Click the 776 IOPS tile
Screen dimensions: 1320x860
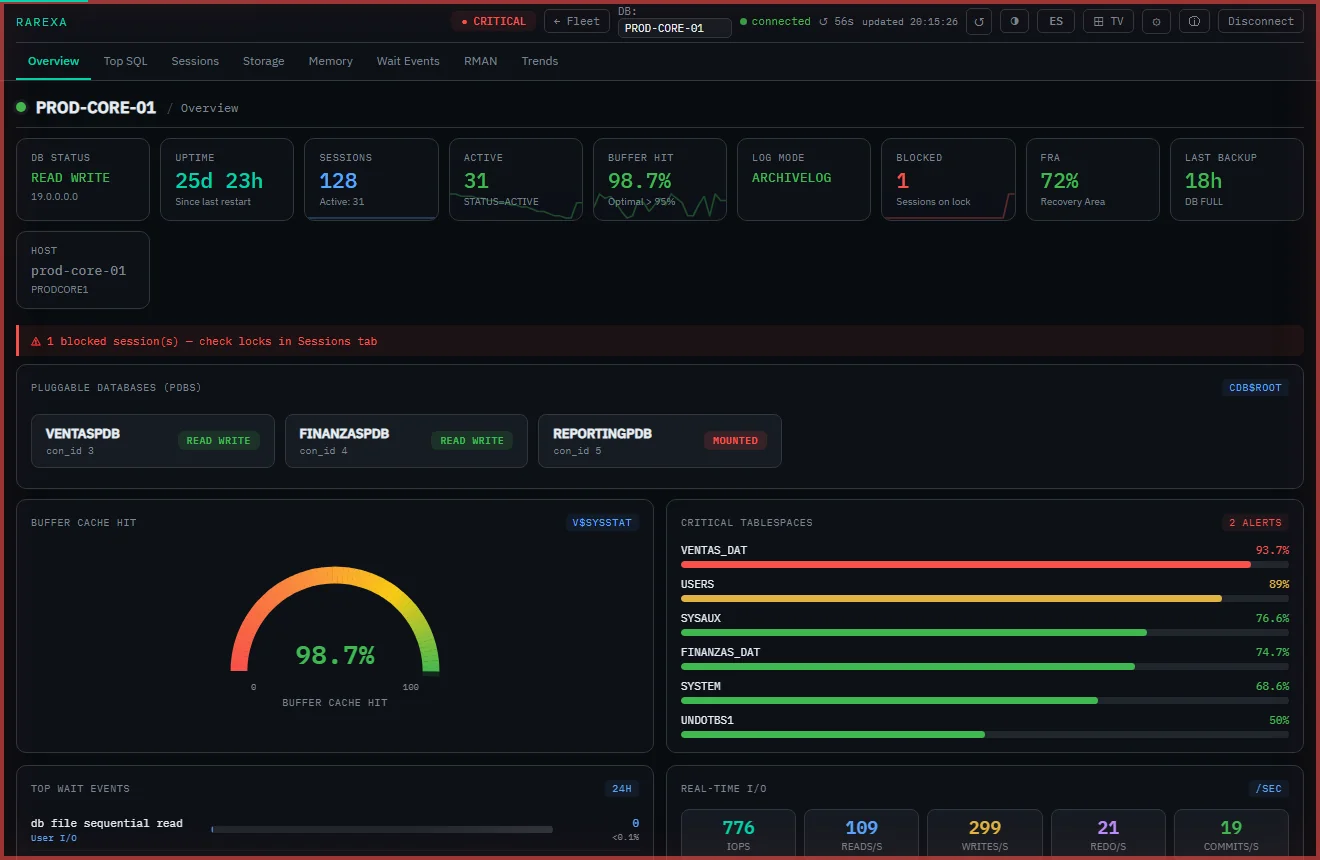[738, 834]
